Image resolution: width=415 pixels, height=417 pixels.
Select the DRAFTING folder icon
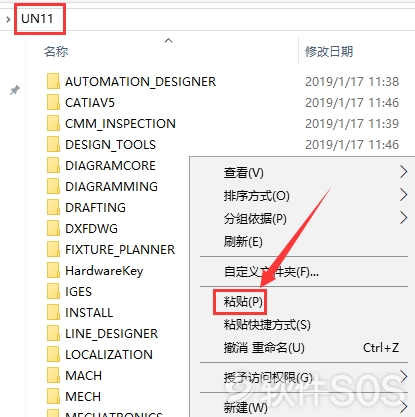[x=53, y=208]
